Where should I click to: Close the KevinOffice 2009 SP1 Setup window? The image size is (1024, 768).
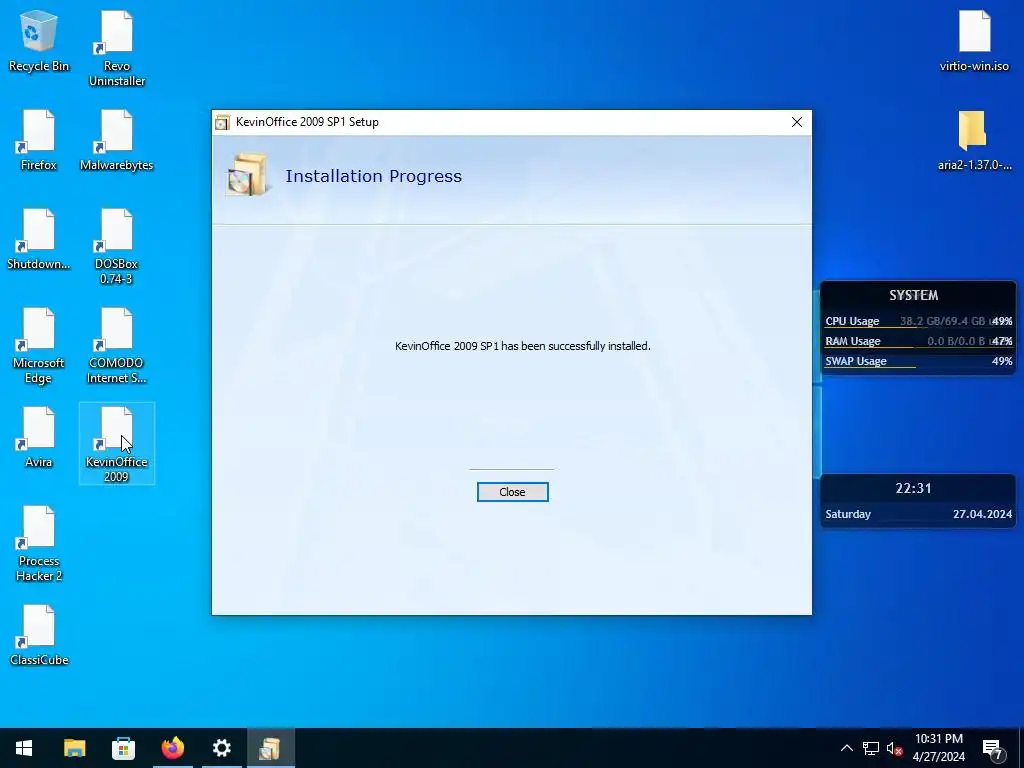point(797,122)
